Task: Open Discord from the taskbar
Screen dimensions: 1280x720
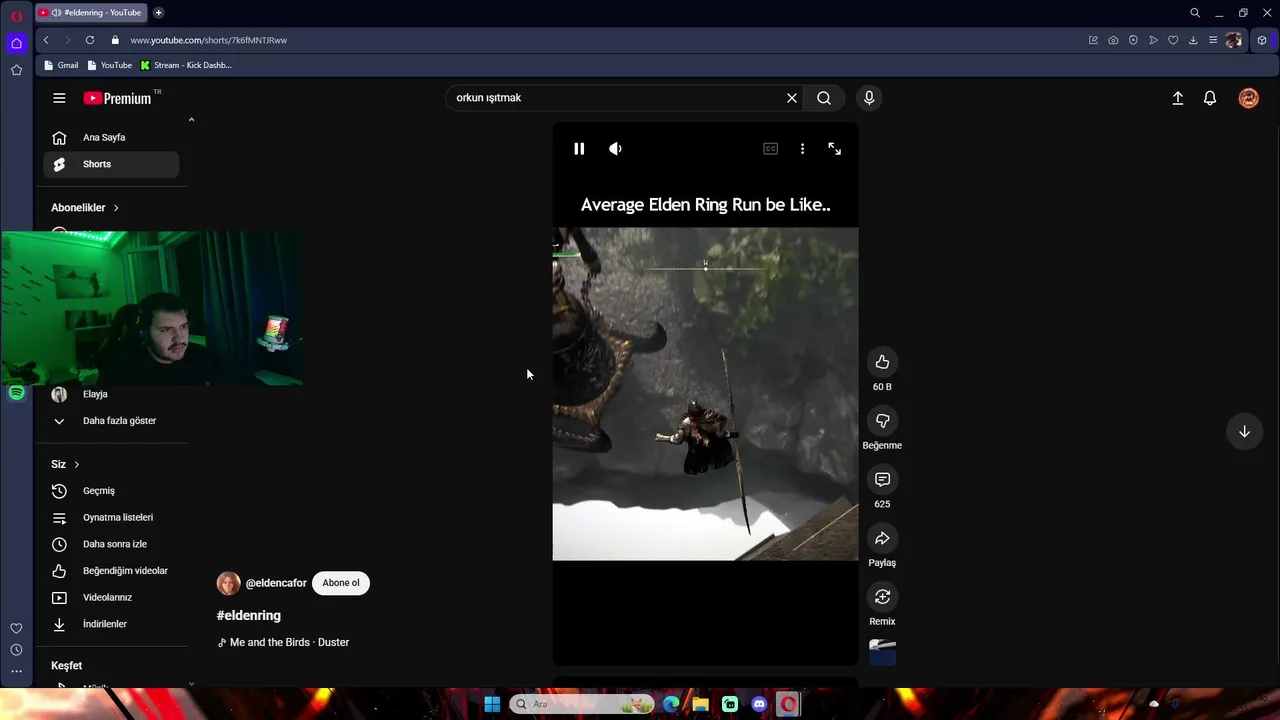Action: (x=759, y=704)
